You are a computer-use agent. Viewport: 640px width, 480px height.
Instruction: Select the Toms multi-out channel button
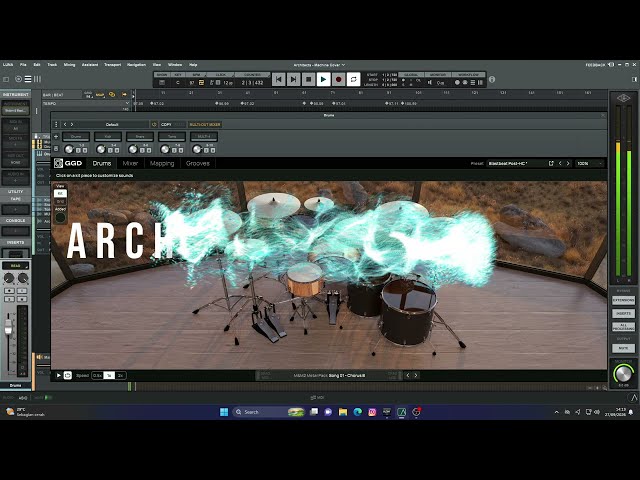172,136
